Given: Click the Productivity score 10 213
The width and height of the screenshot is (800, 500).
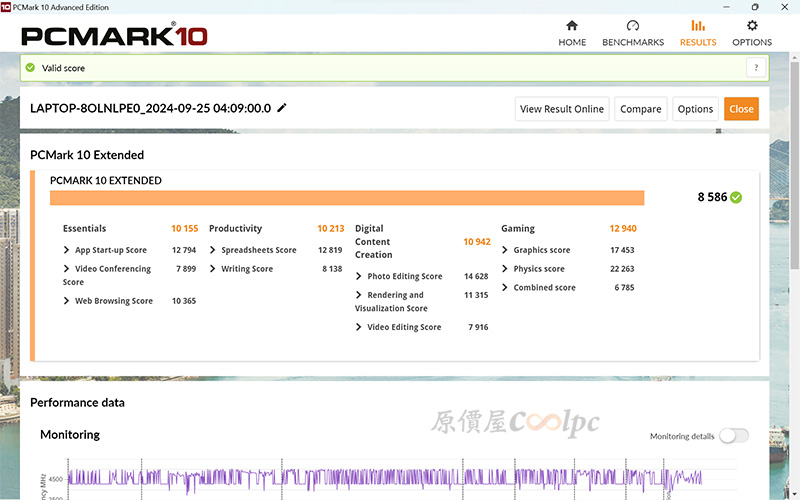Looking at the screenshot, I should 331,229.
